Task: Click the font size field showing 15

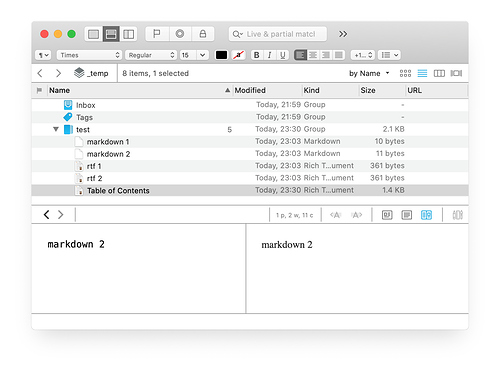Action: pos(188,55)
